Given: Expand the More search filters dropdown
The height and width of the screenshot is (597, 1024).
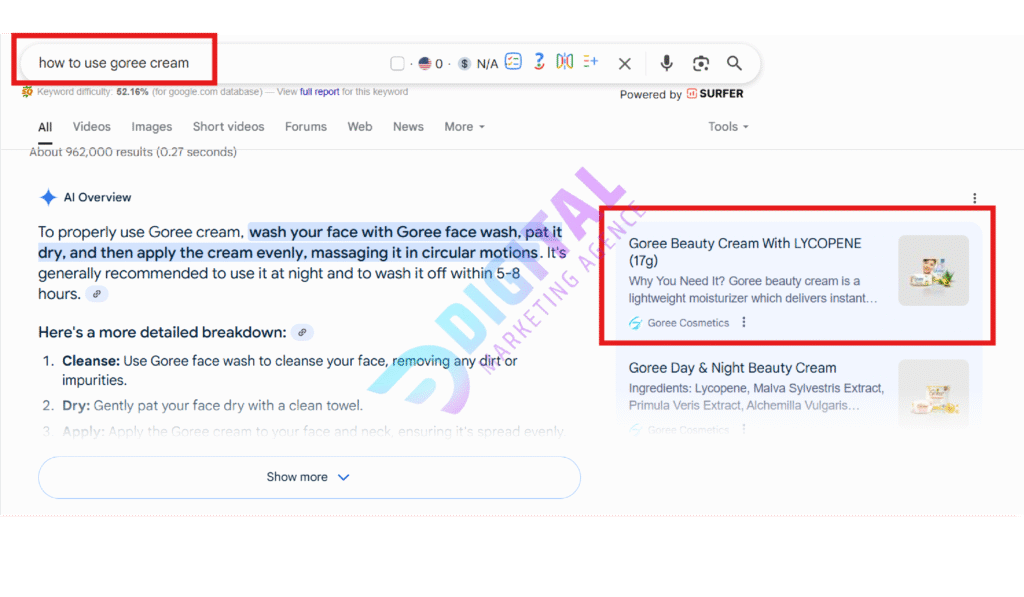Looking at the screenshot, I should coord(464,127).
